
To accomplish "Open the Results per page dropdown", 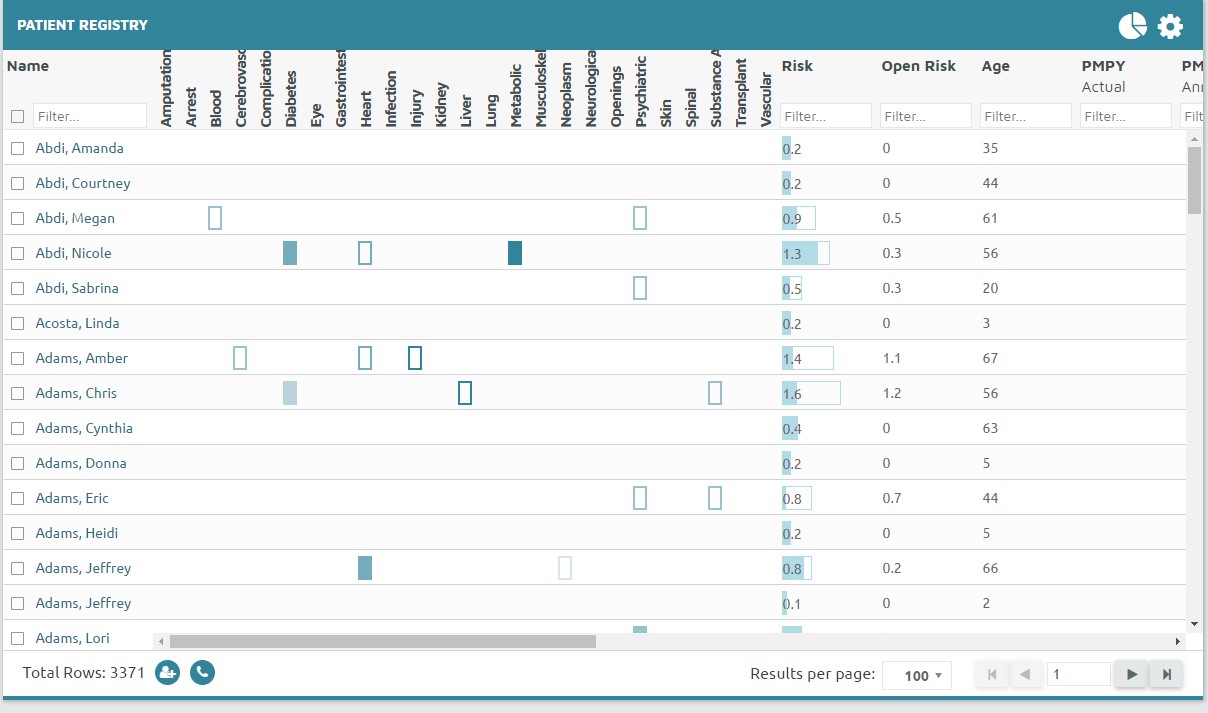I will (916, 675).
